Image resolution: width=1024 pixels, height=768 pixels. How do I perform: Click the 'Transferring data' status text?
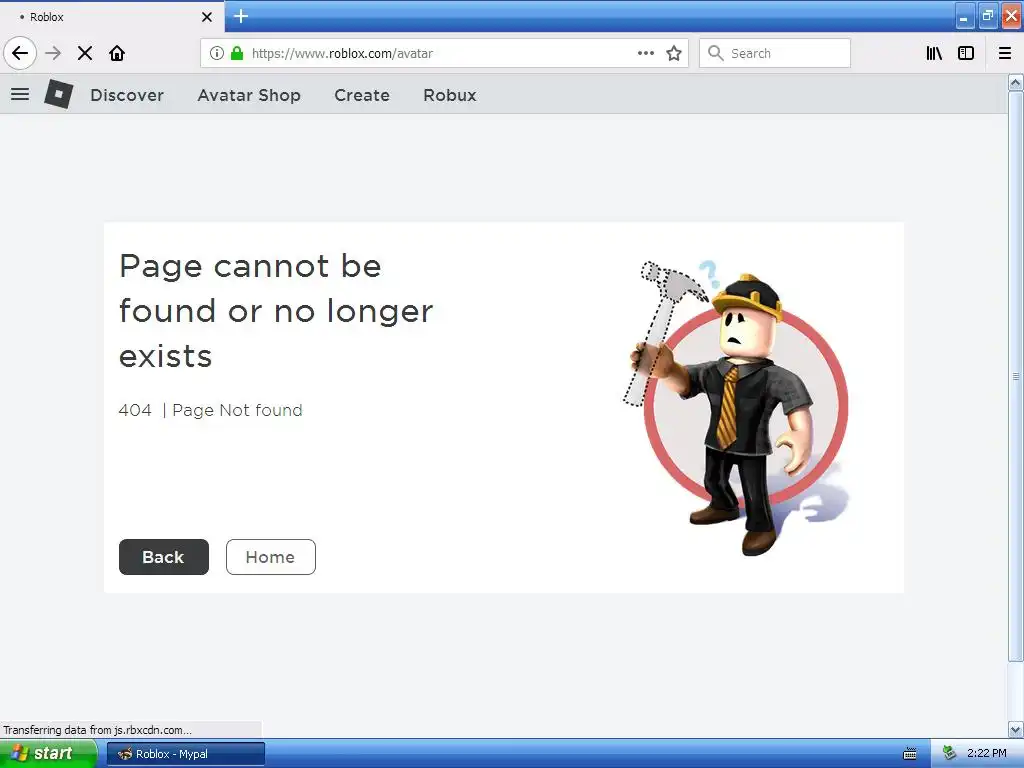pyautogui.click(x=97, y=730)
